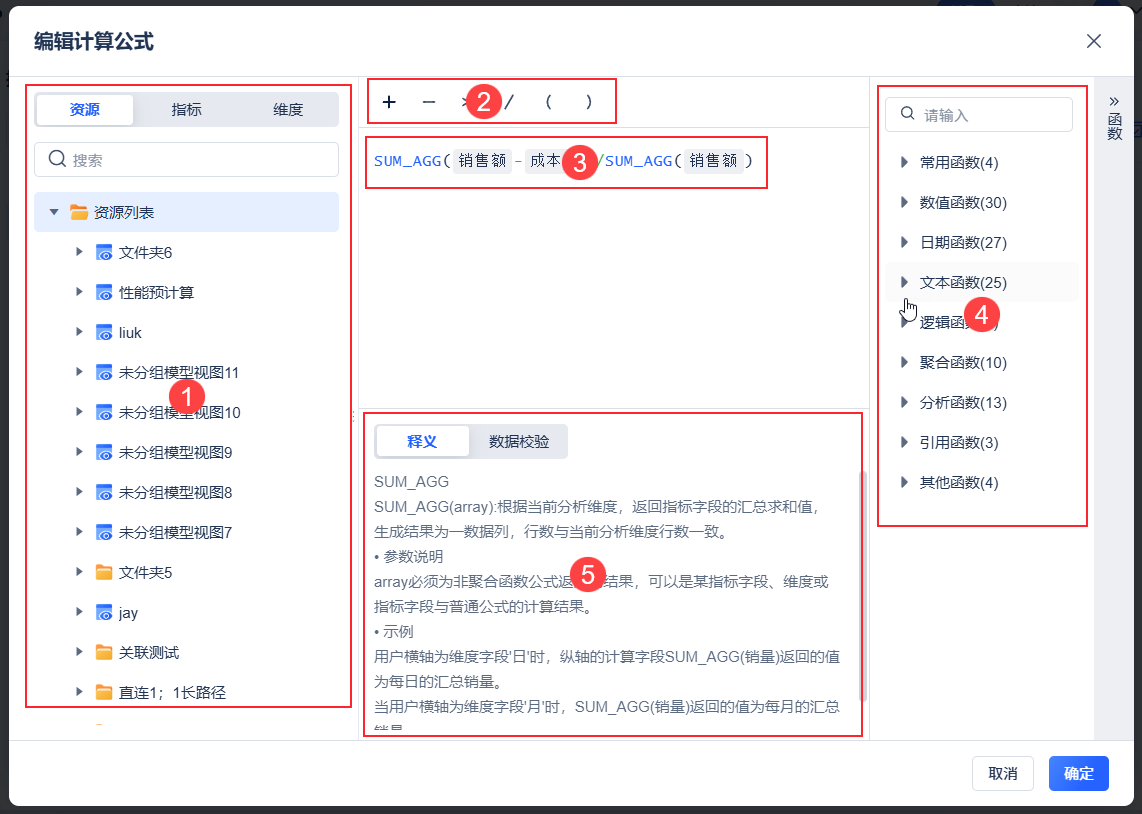Insert an opening parenthesis

pos(548,102)
